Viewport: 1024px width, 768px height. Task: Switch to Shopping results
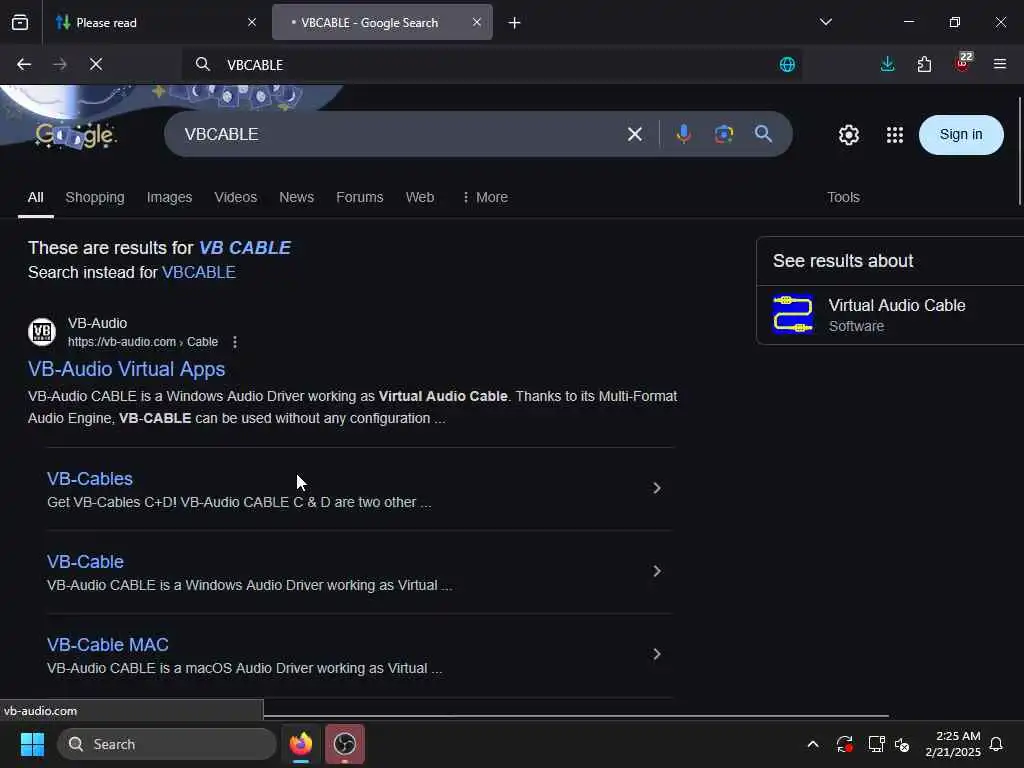pos(95,197)
